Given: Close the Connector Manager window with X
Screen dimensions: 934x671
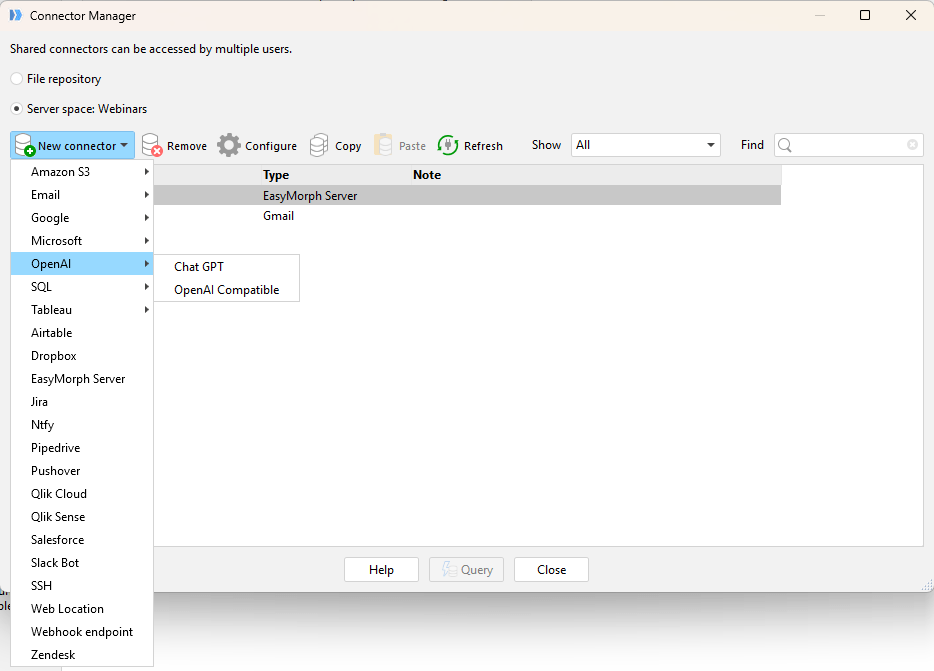Looking at the screenshot, I should 911,15.
